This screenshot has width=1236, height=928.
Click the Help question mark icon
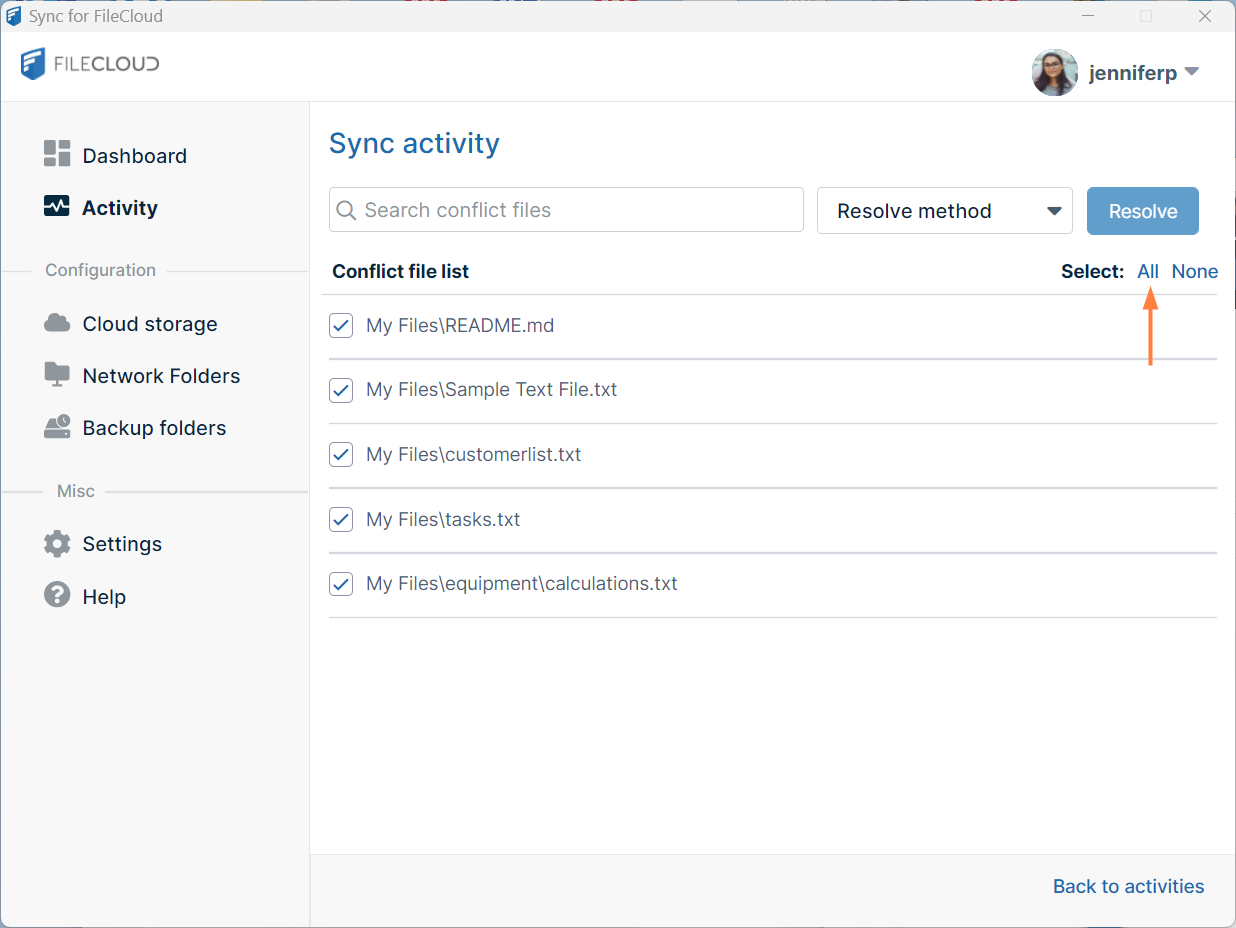[57, 596]
